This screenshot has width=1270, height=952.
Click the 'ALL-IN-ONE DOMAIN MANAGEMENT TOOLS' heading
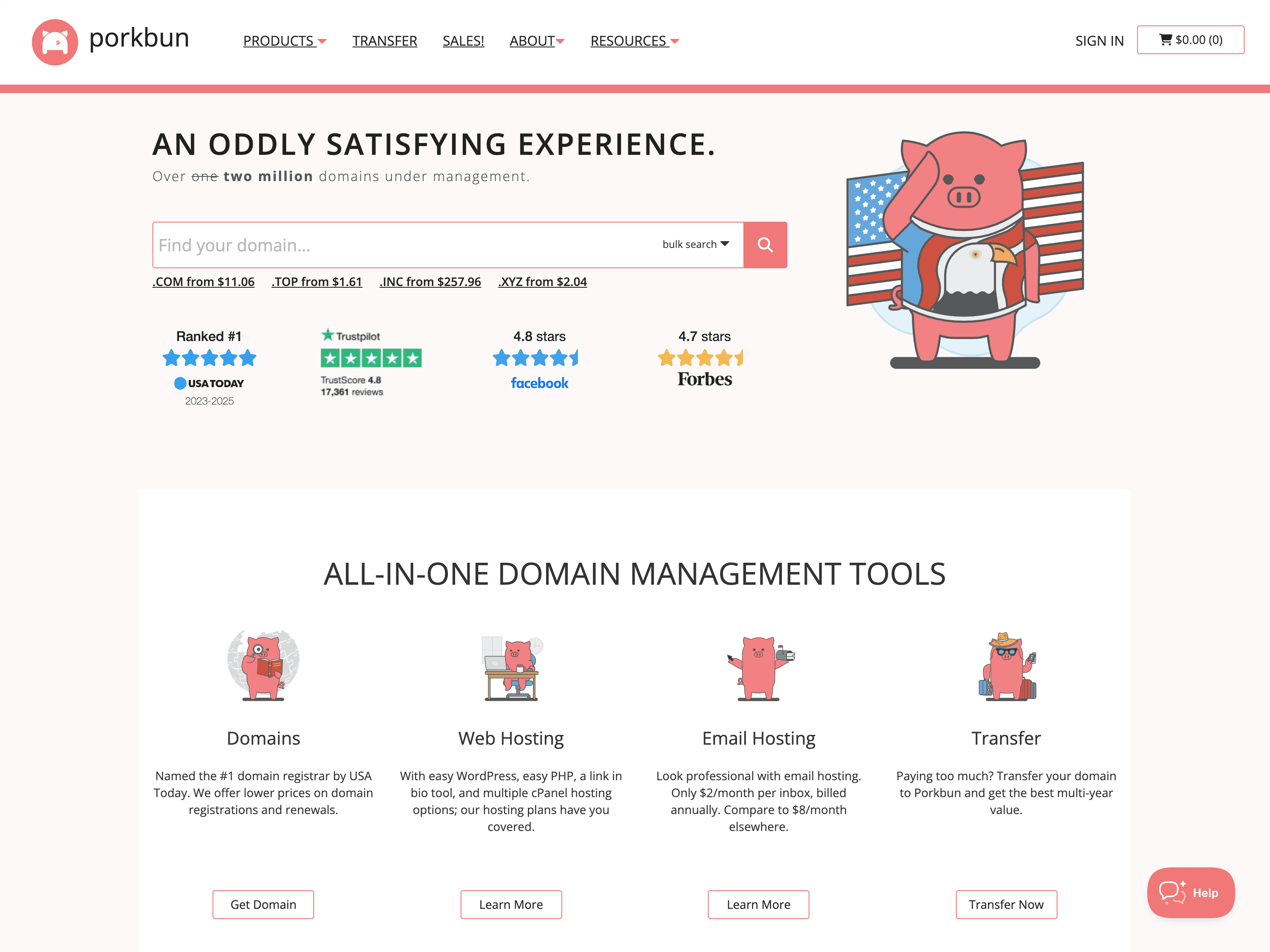(635, 574)
